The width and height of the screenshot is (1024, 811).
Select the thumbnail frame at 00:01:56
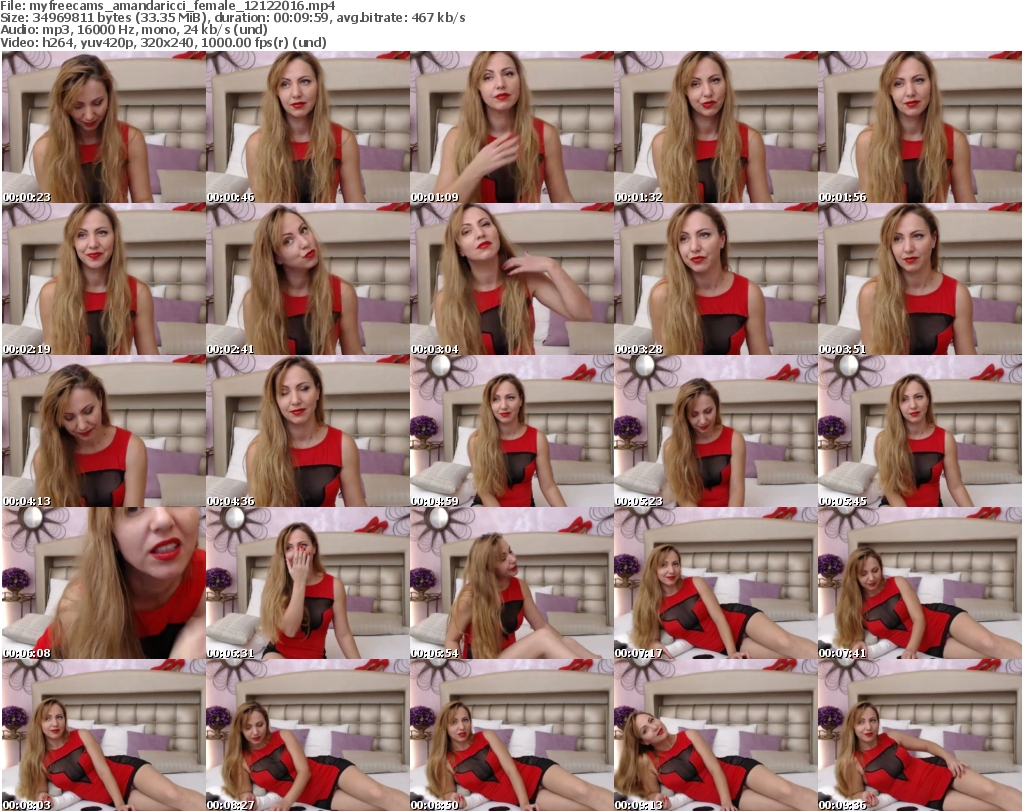point(920,127)
